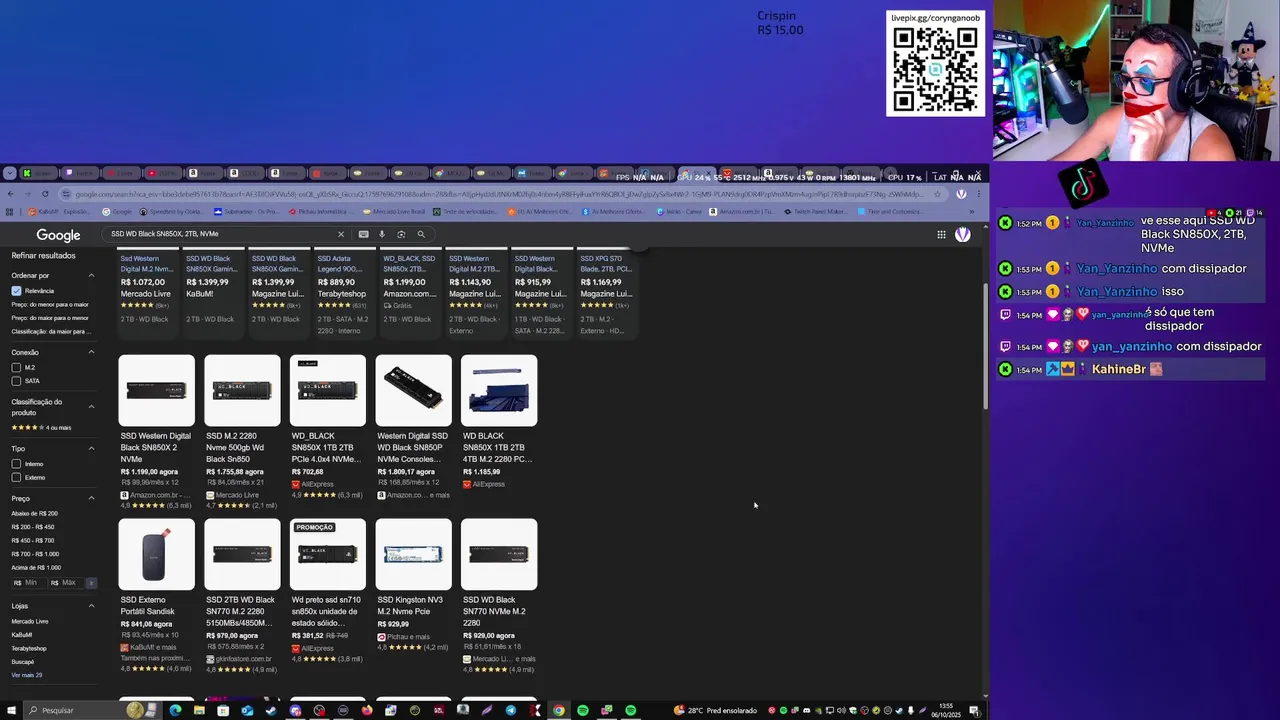Collapse the Conexão filter section
Image resolution: width=1280 pixels, height=720 pixels.
[x=91, y=352]
